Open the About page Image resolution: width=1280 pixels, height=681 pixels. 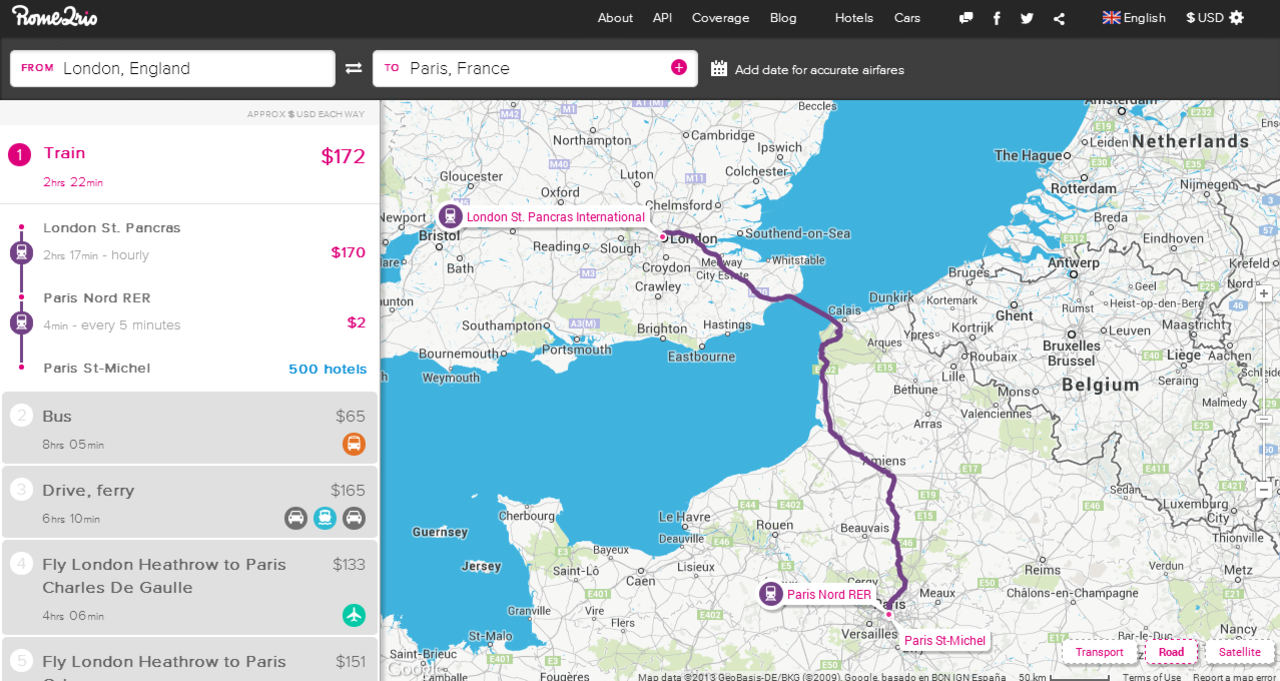tap(615, 17)
